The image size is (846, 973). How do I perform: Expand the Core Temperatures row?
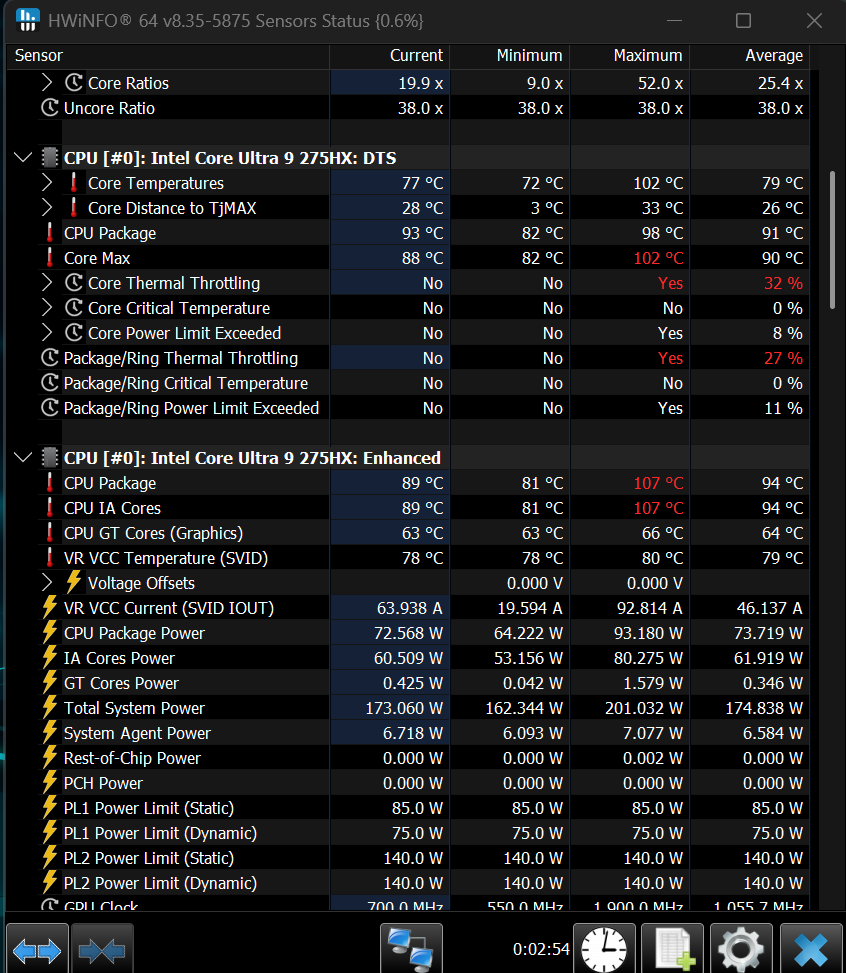[47, 183]
